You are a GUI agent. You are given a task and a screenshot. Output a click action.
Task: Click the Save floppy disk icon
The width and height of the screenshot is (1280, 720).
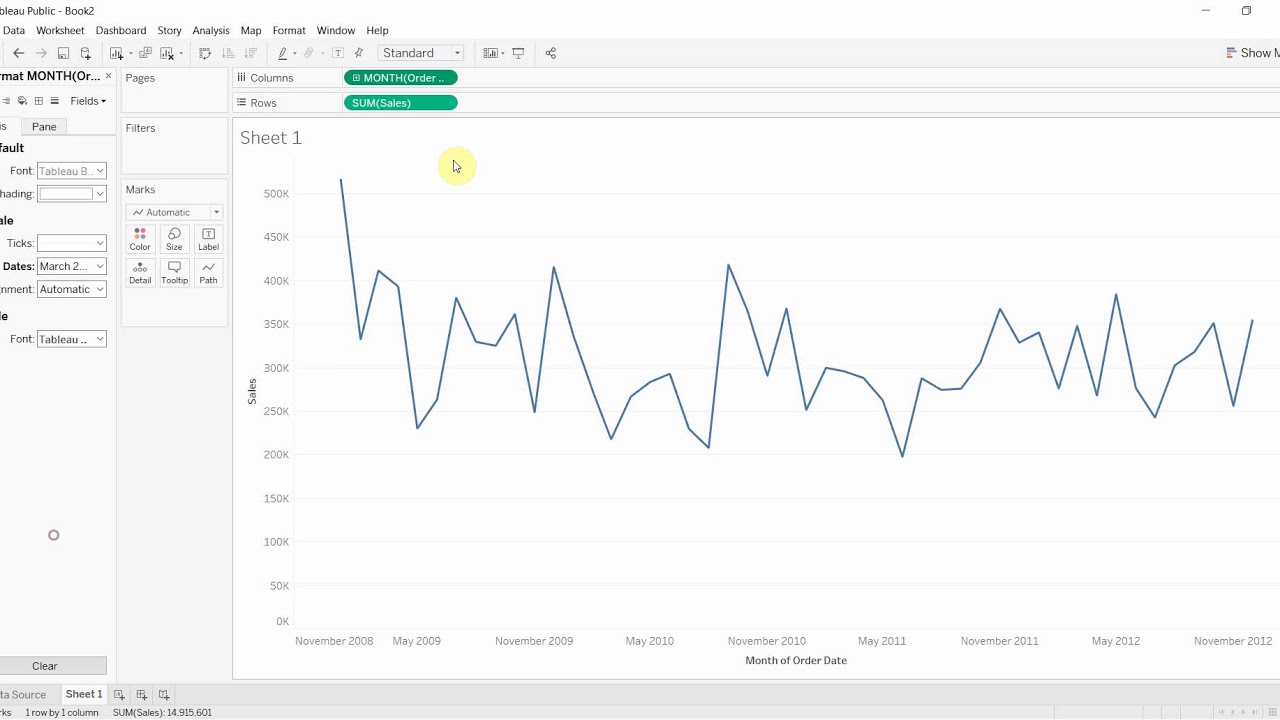(63, 53)
